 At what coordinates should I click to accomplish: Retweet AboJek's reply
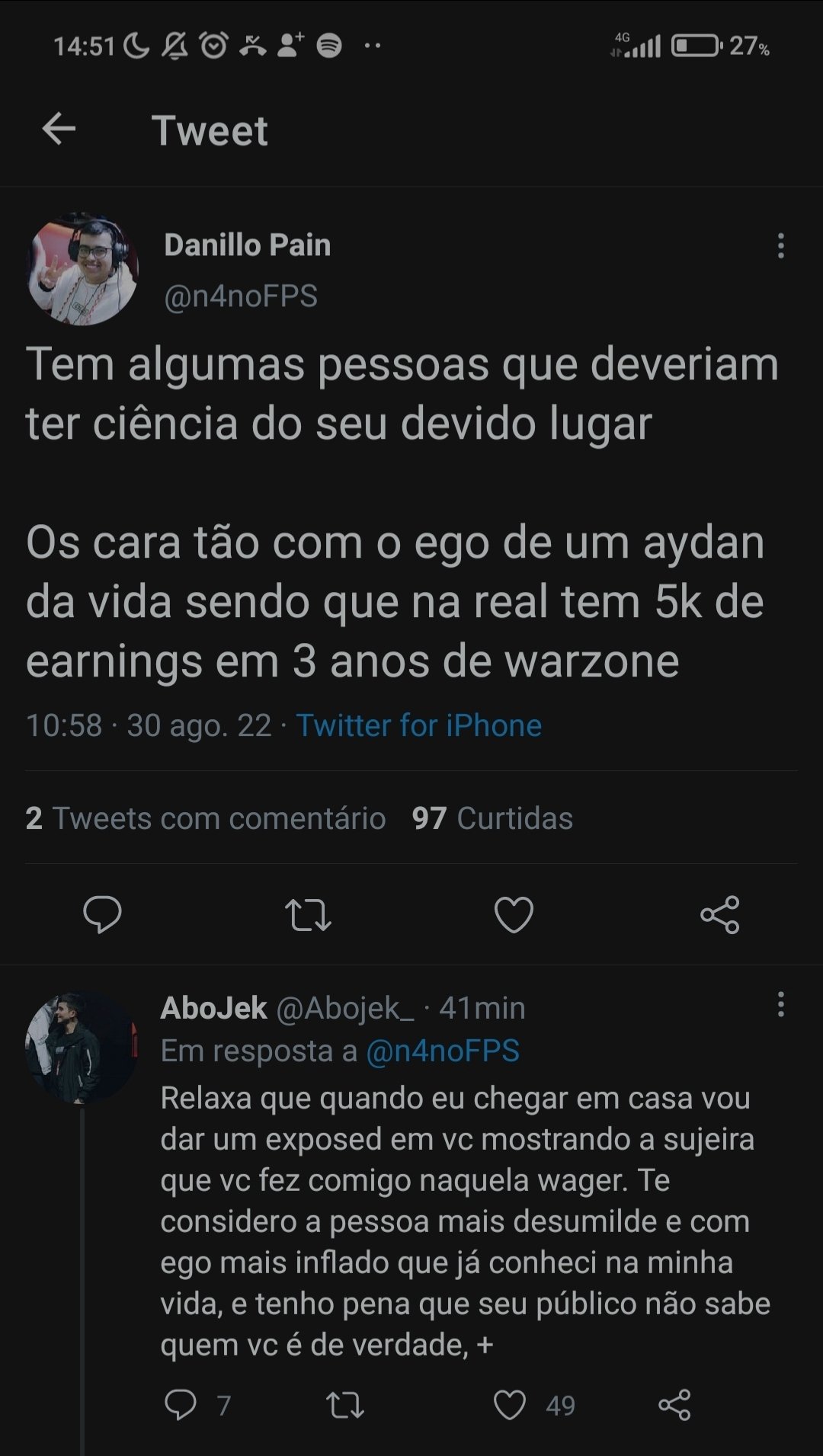(345, 1405)
